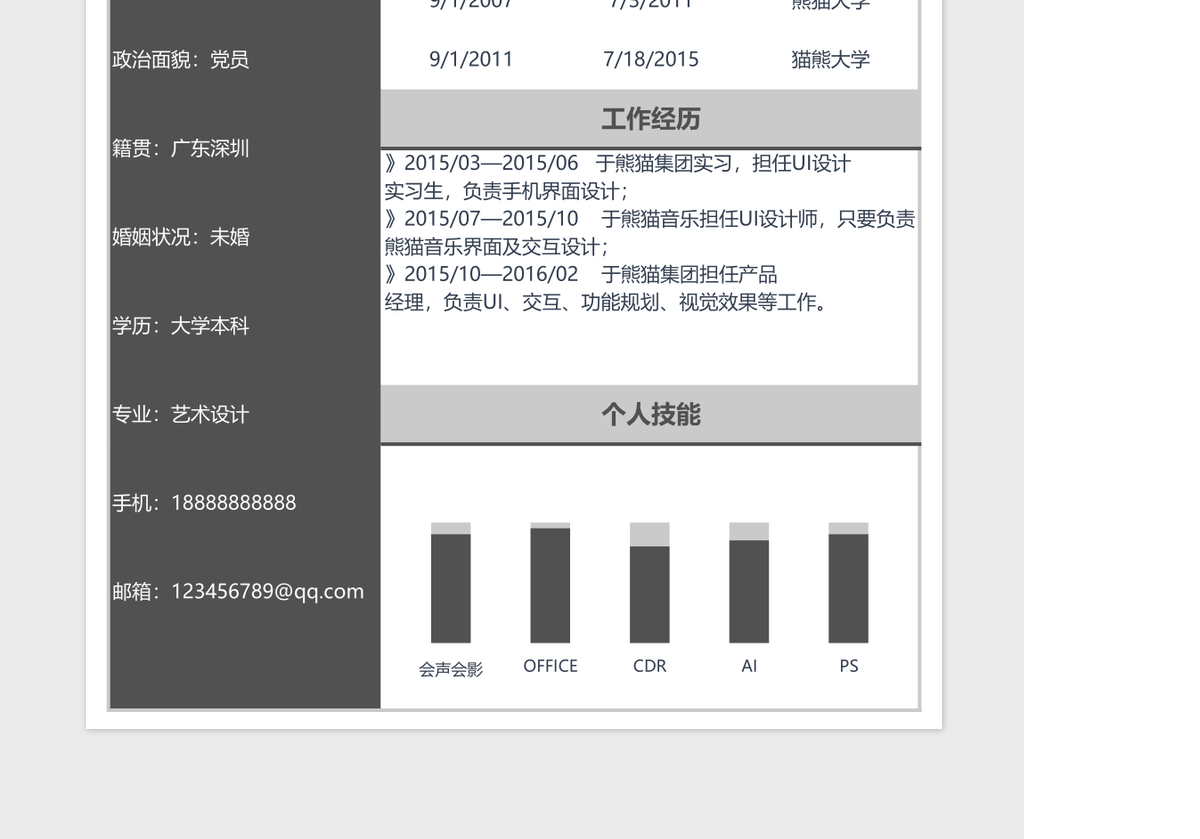Viewport: 1200px width, 839px height.
Task: Click the 工作经历 section header
Action: tap(651, 119)
